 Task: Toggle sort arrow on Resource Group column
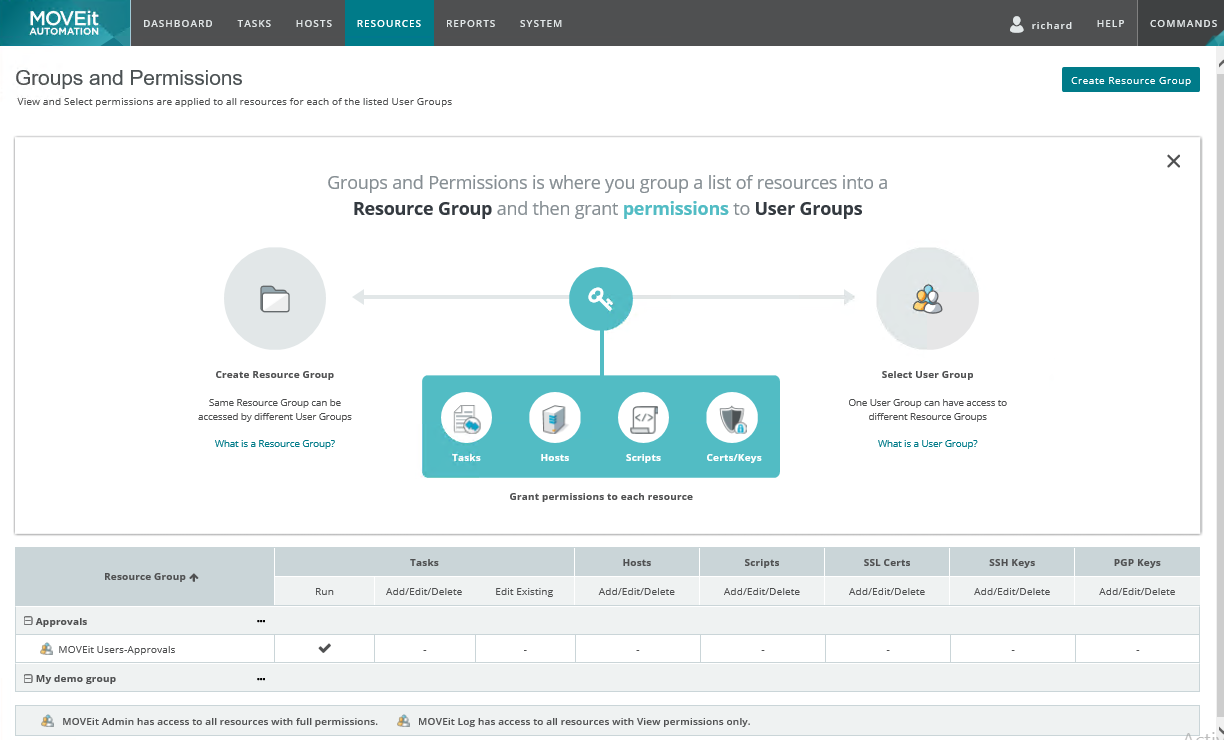pyautogui.click(x=194, y=577)
